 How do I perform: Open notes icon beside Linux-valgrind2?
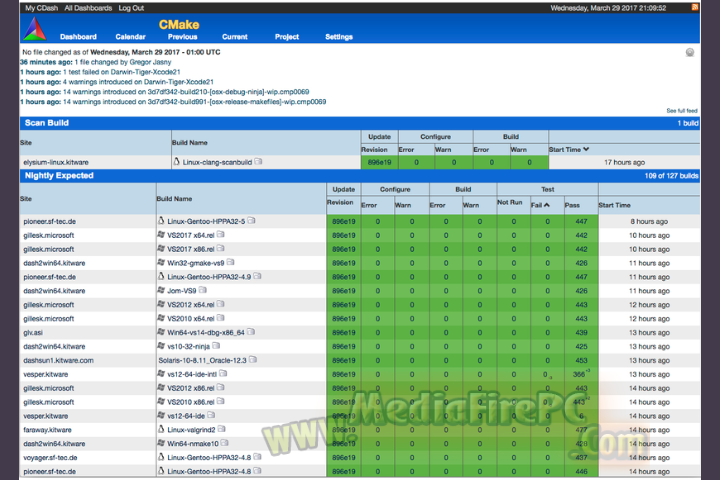pos(221,429)
